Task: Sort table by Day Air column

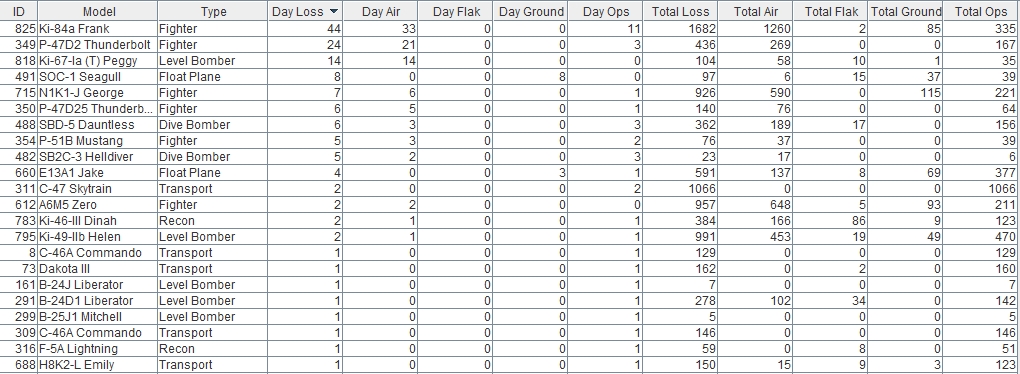Action: [381, 11]
